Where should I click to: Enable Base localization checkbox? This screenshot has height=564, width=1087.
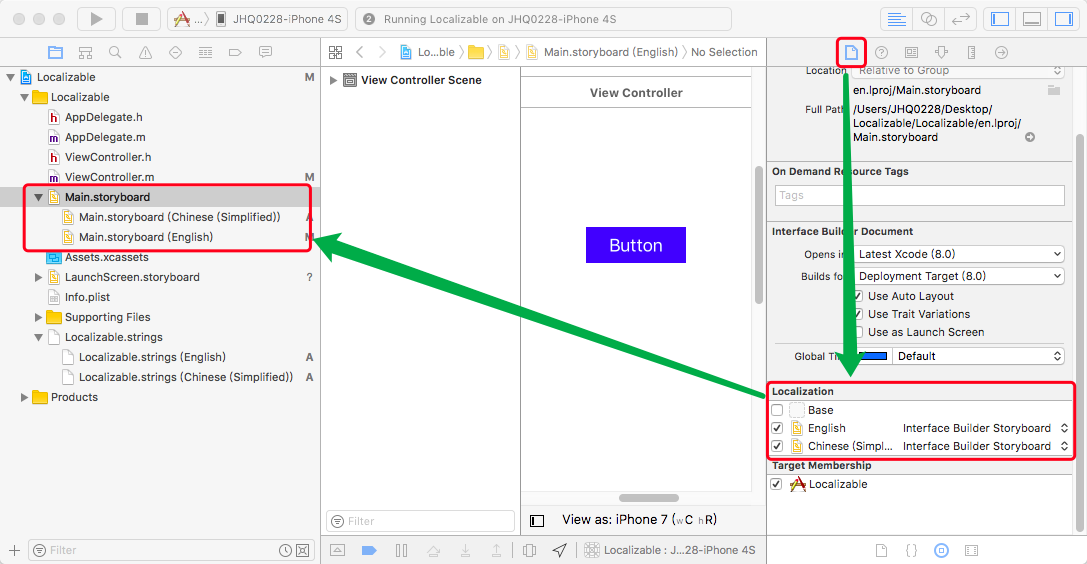tap(777, 410)
